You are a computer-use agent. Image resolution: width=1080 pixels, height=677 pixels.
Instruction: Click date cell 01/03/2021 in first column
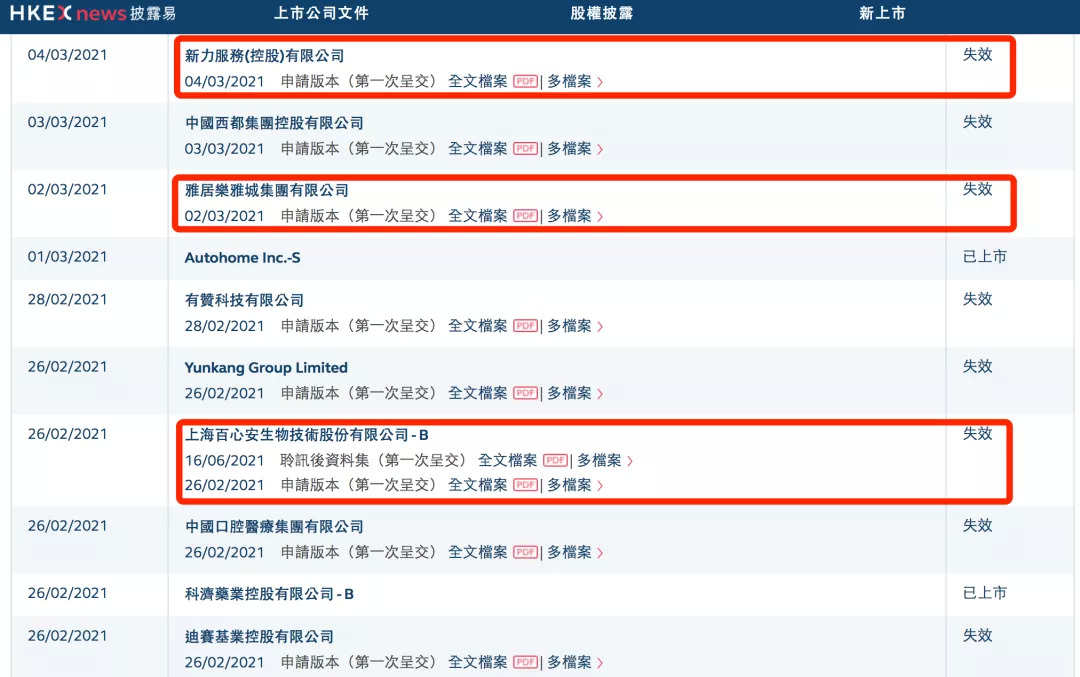pos(68,257)
